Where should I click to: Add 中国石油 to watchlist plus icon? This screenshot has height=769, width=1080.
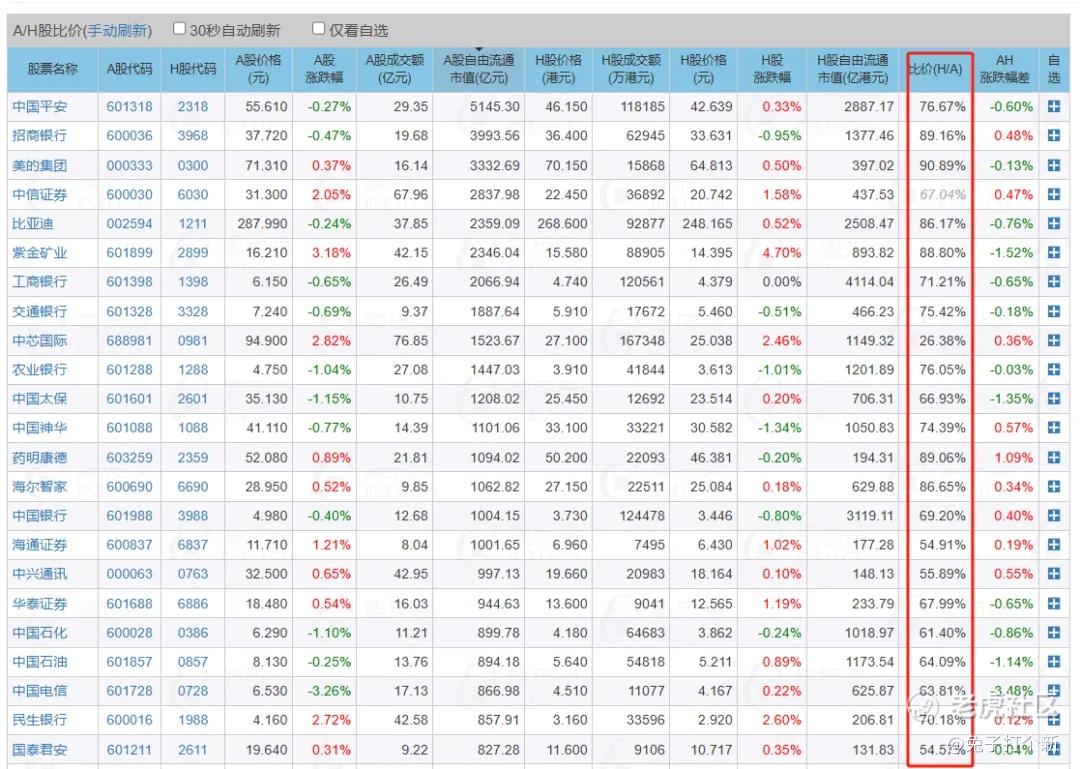1053,662
